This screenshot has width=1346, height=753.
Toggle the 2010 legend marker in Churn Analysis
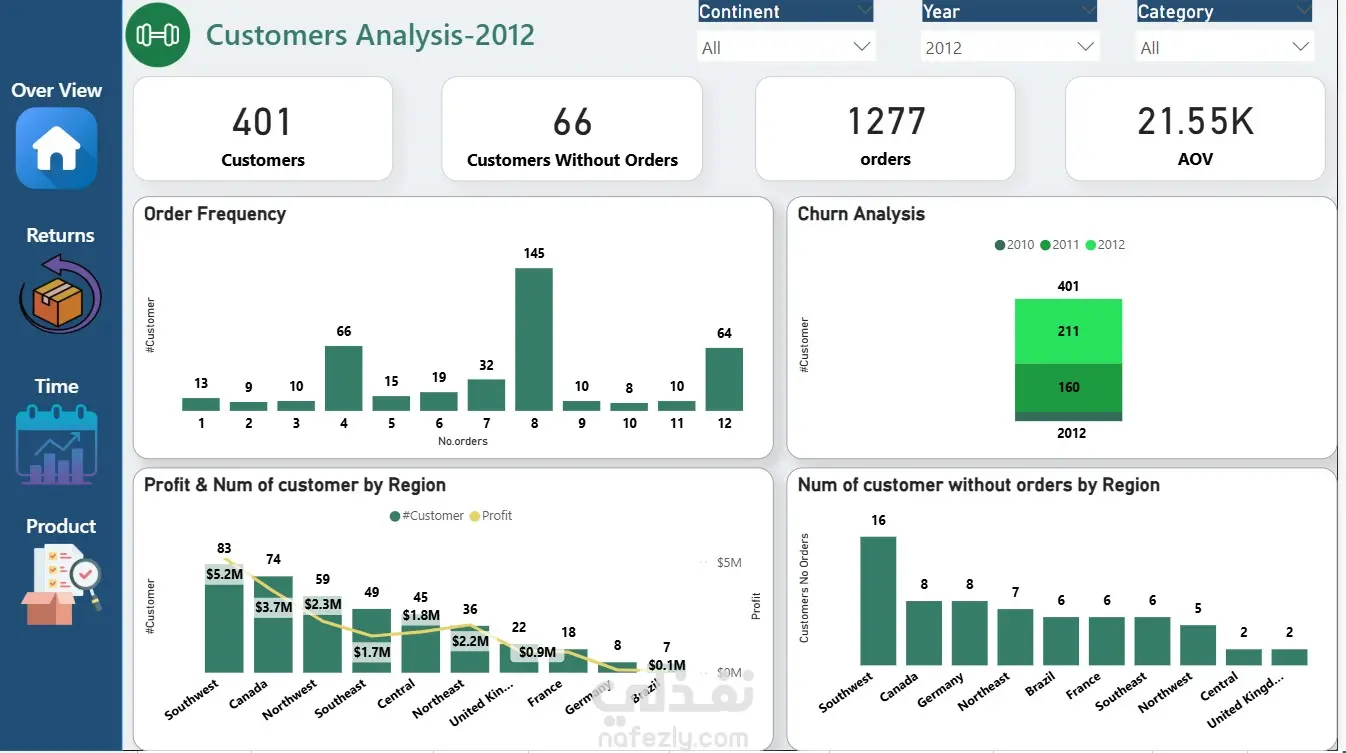(1000, 245)
